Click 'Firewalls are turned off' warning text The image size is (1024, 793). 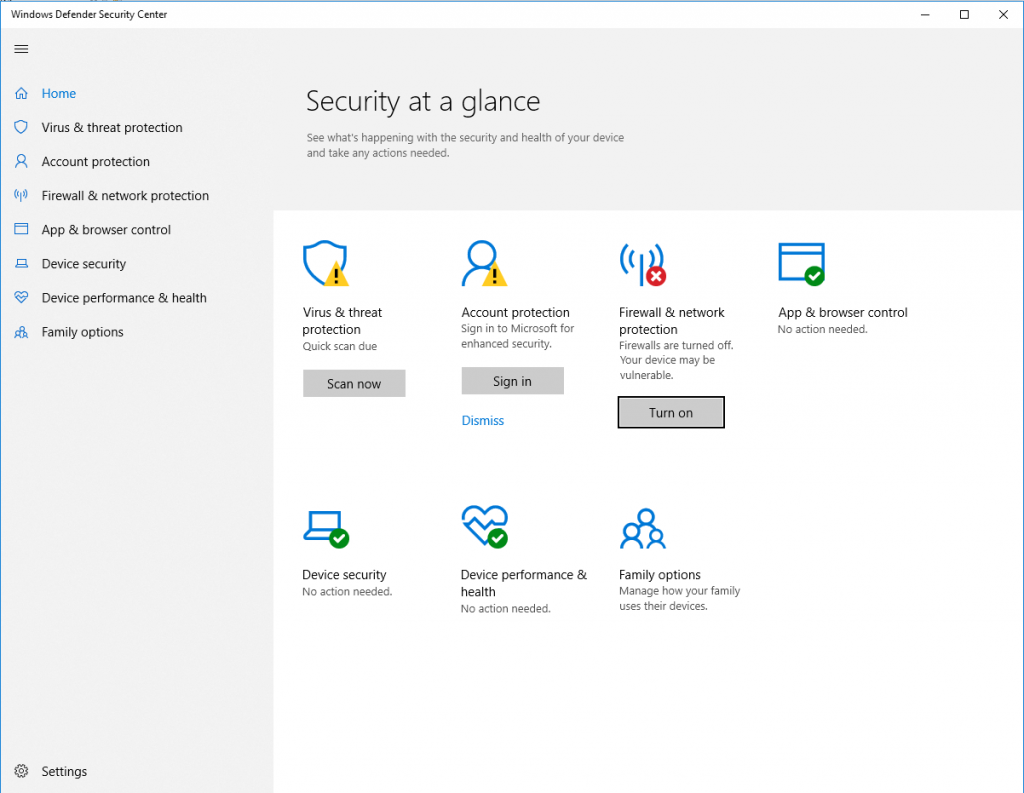(676, 360)
